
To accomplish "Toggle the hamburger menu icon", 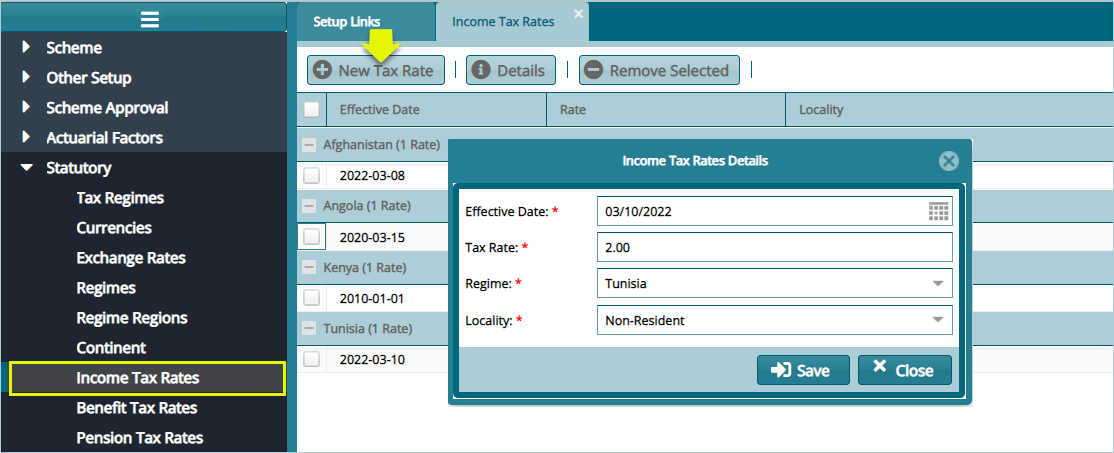I will 149,19.
